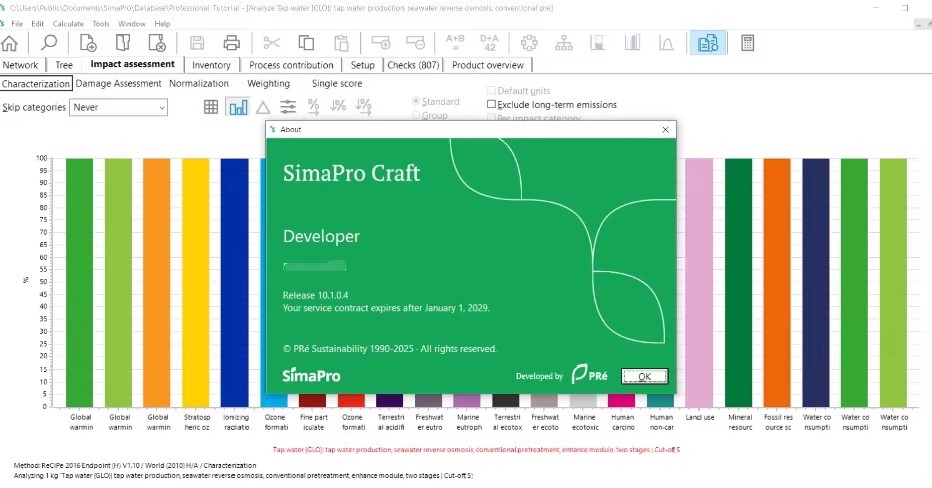Screen dimensions: 932x488
Task: Click the remove line minus icon
Action: click(415, 43)
